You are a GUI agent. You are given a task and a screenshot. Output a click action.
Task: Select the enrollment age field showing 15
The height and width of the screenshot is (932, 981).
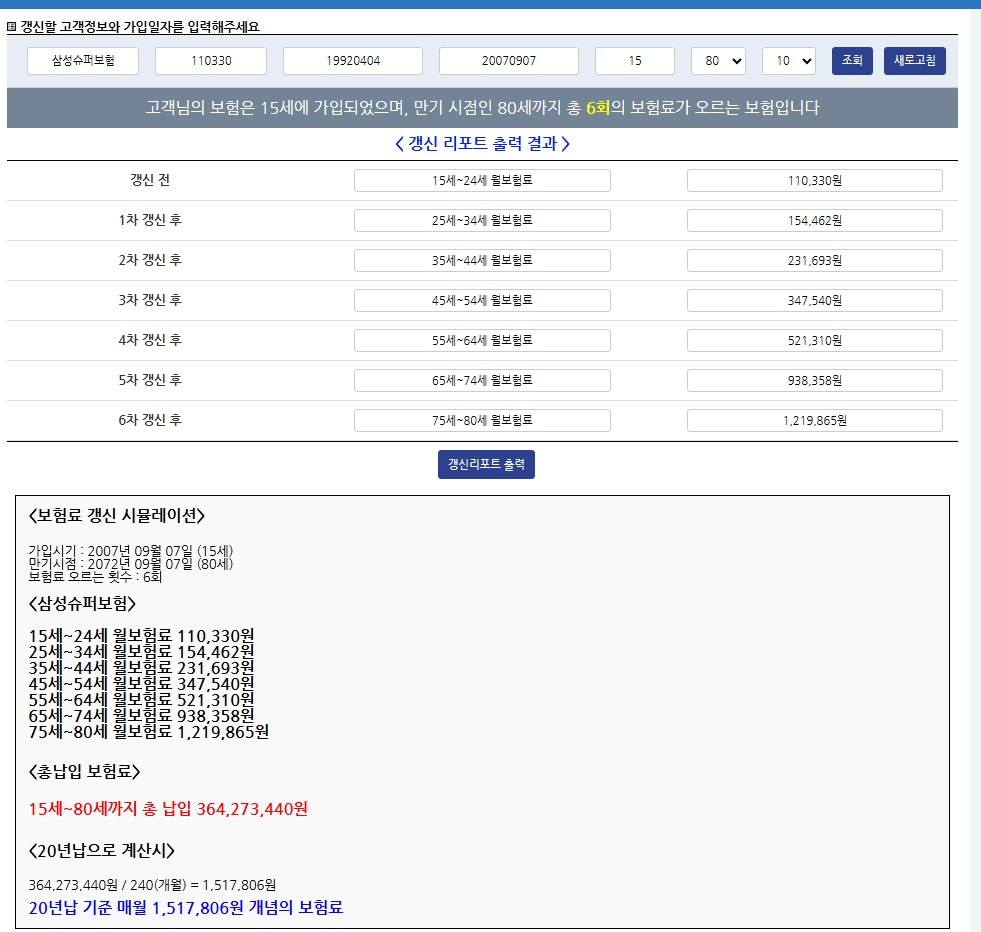click(635, 61)
